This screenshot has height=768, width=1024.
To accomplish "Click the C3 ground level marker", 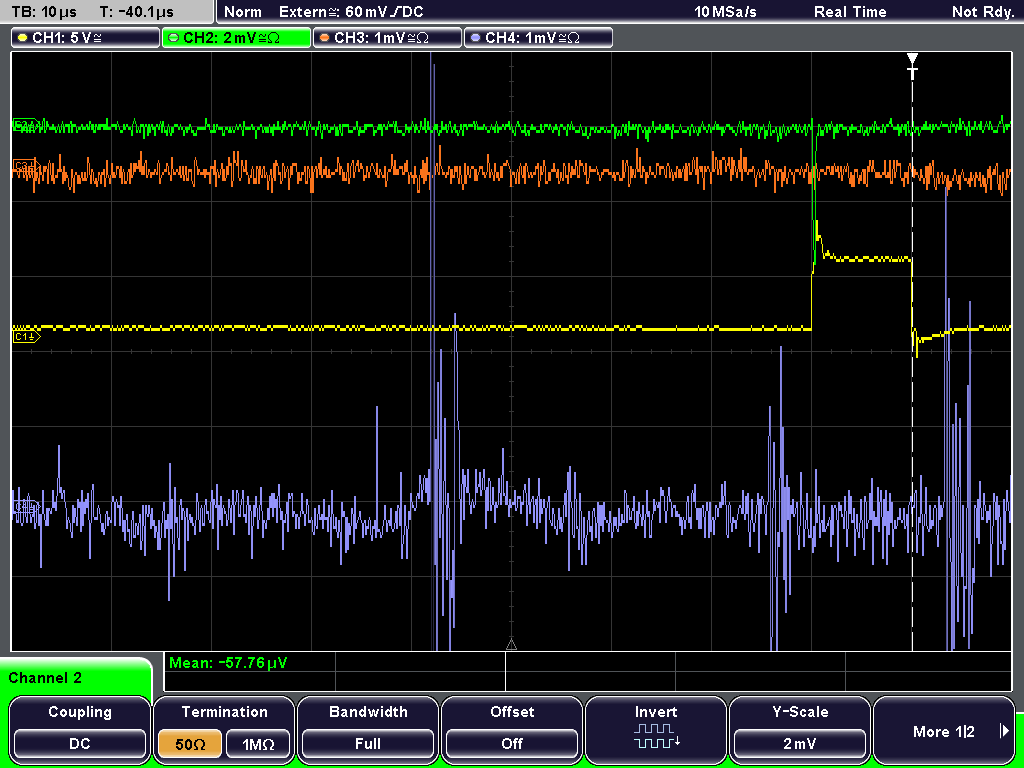I will coord(26,167).
